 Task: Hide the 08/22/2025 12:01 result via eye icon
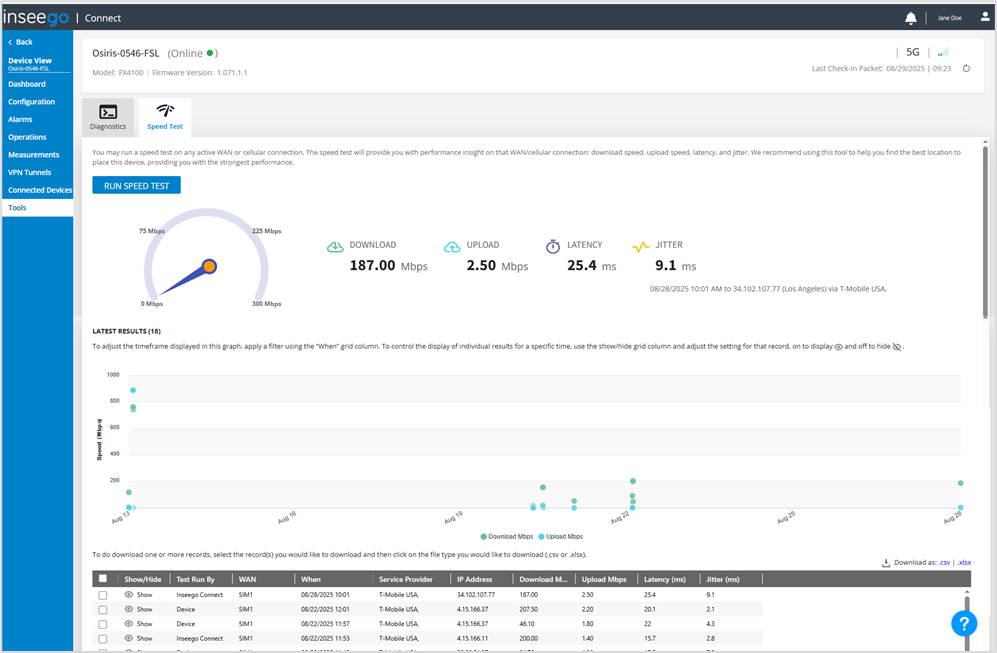tap(129, 609)
